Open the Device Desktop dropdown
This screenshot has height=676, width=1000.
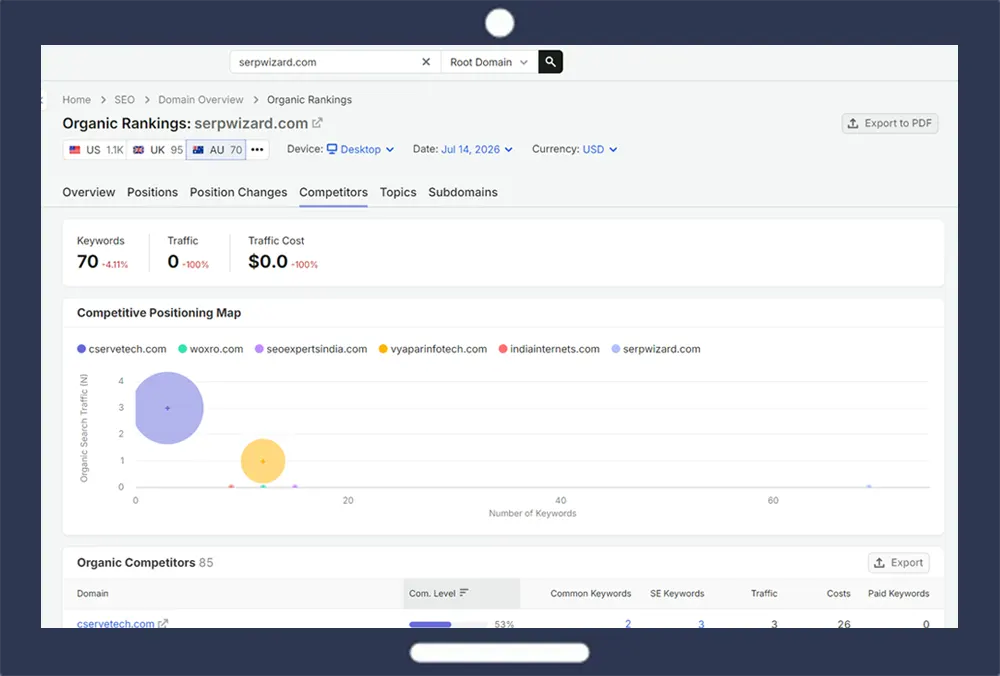pos(360,149)
